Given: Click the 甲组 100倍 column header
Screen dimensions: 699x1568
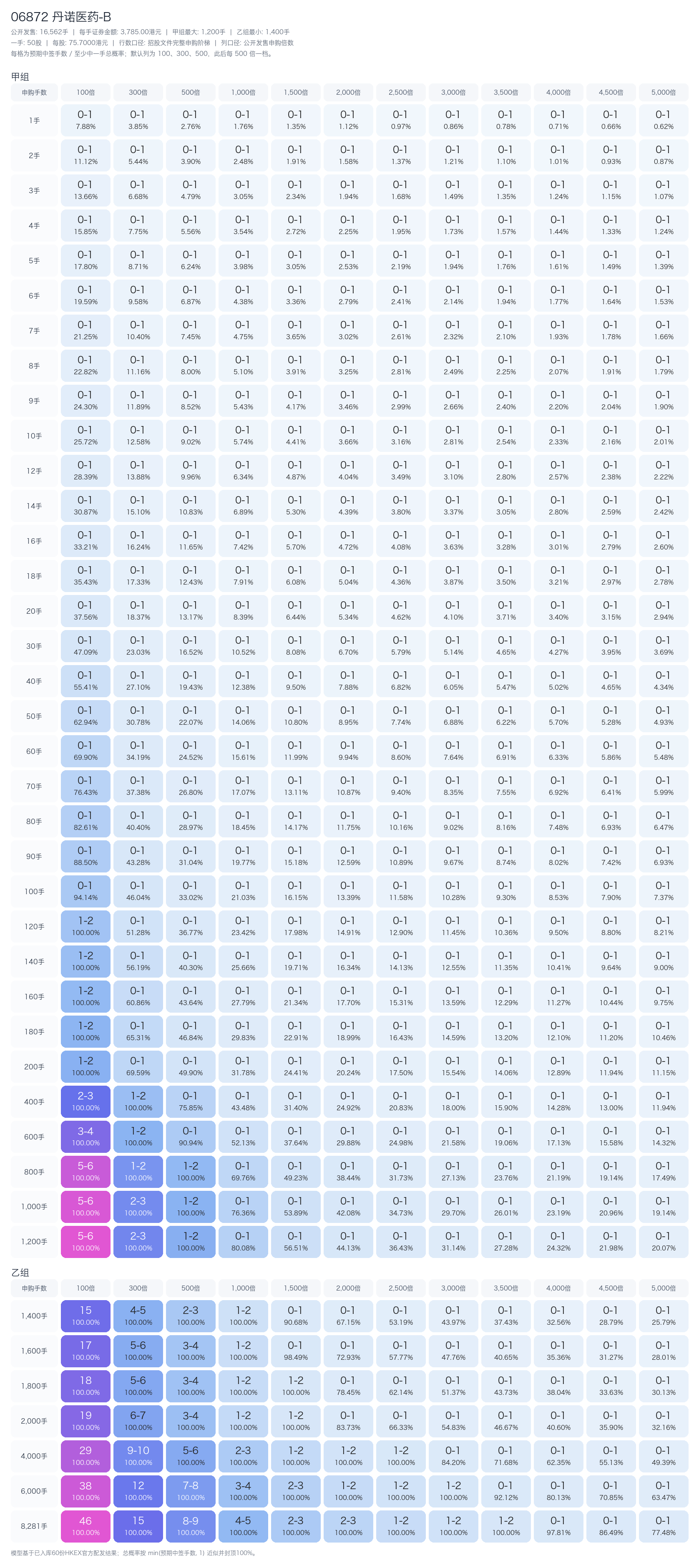Looking at the screenshot, I should point(85,93).
